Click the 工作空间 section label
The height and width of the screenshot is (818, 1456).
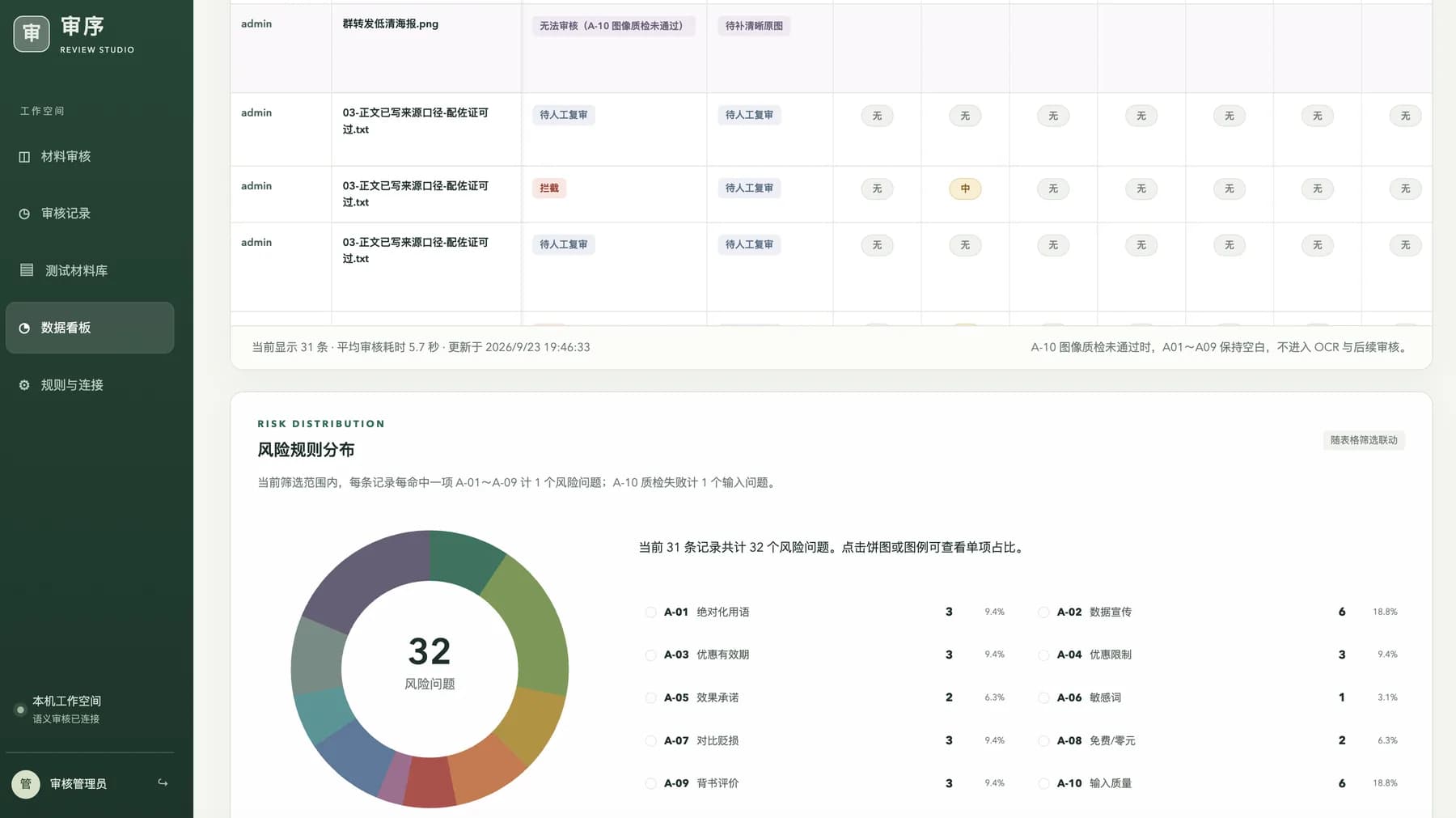(42, 111)
